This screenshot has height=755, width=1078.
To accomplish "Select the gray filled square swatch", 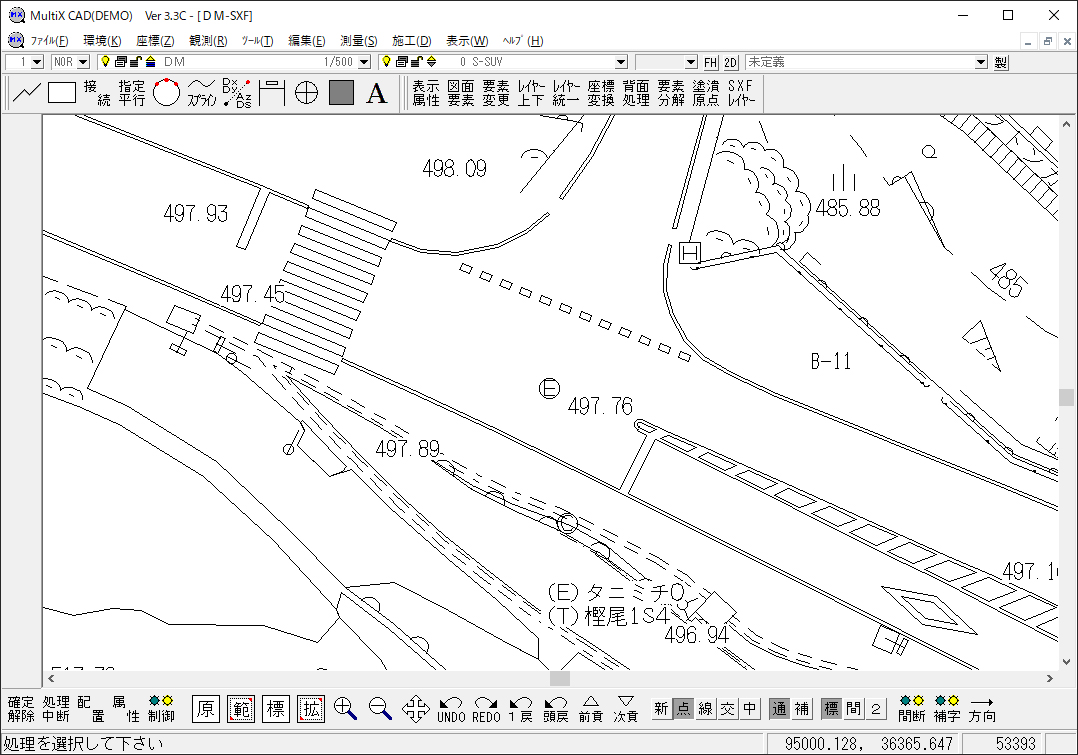I will 341,93.
